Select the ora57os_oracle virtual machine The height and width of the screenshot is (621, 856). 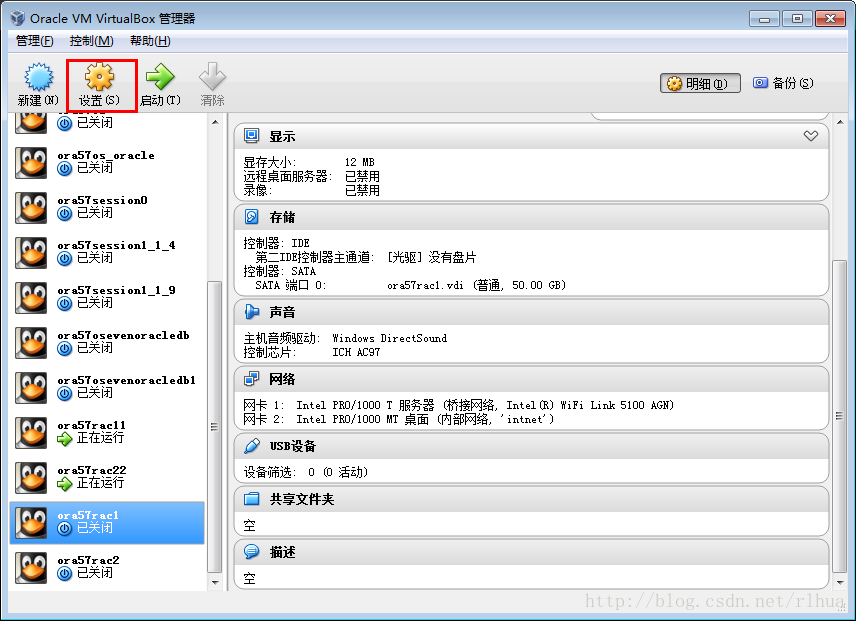(x=108, y=163)
